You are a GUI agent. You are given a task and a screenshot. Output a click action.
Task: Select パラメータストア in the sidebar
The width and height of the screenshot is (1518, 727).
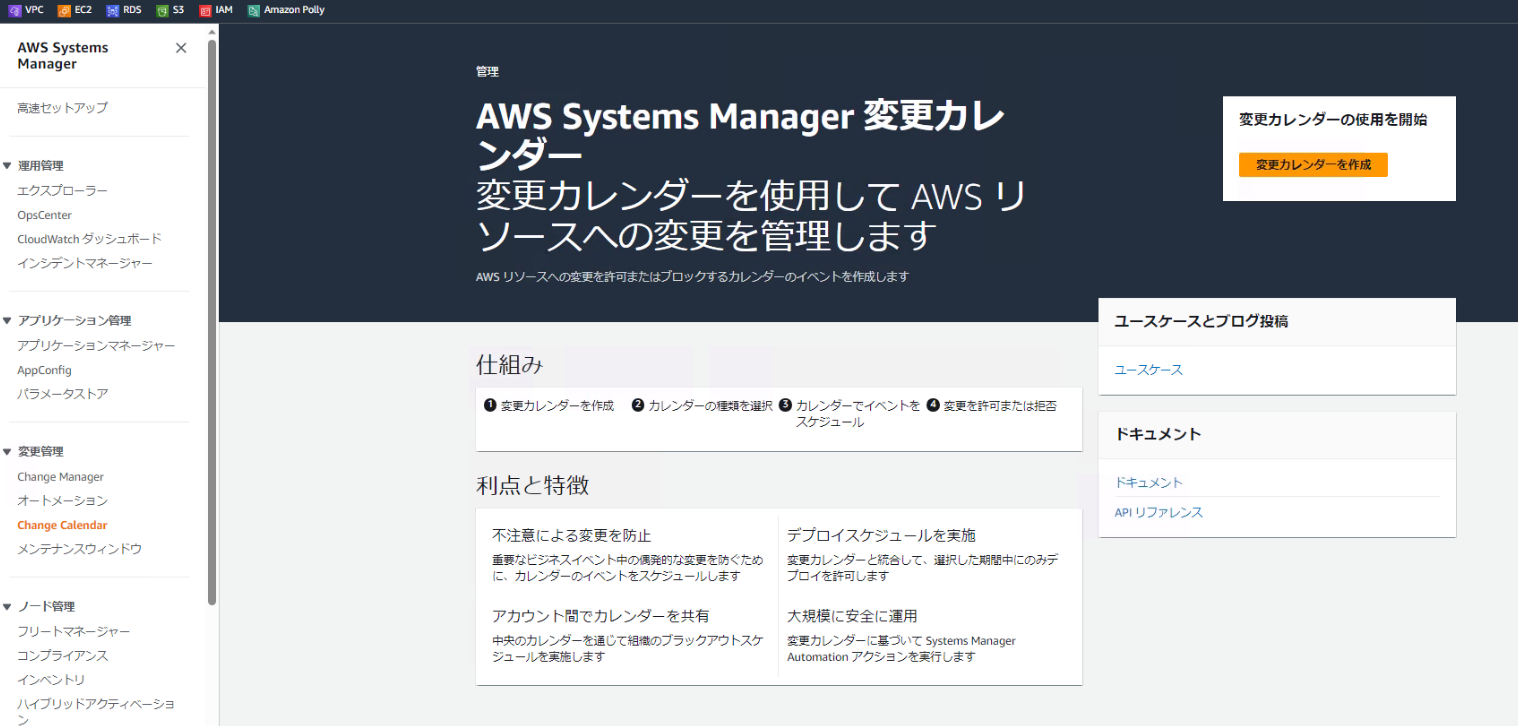(62, 394)
